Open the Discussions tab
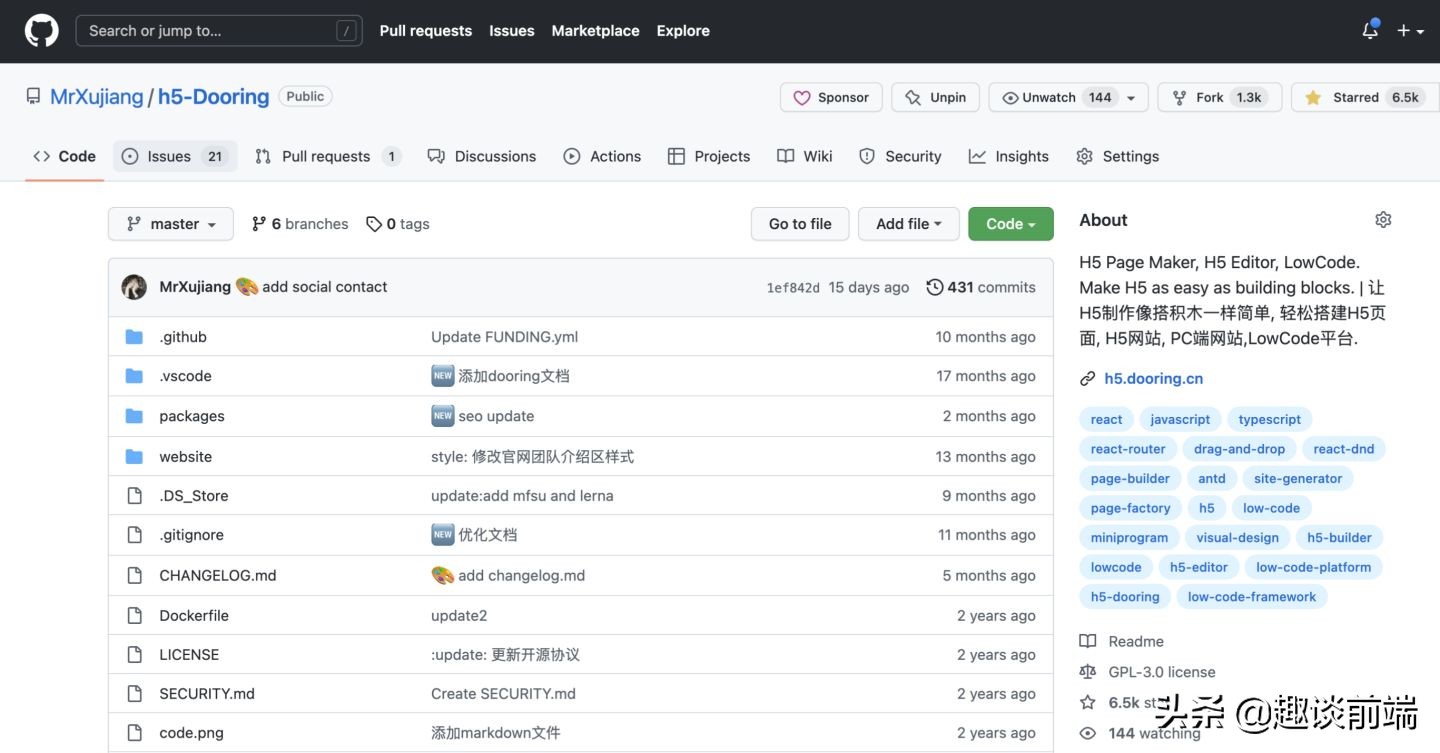The image size is (1440, 753). coord(482,156)
